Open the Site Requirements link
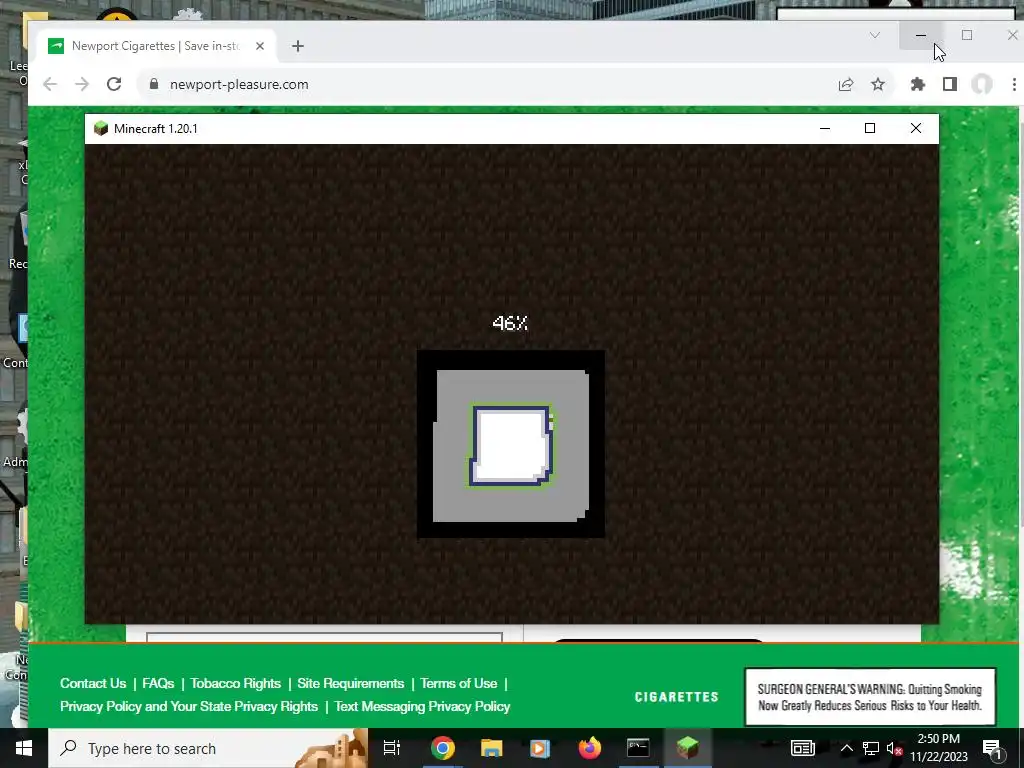Image resolution: width=1024 pixels, height=768 pixels. click(351, 683)
